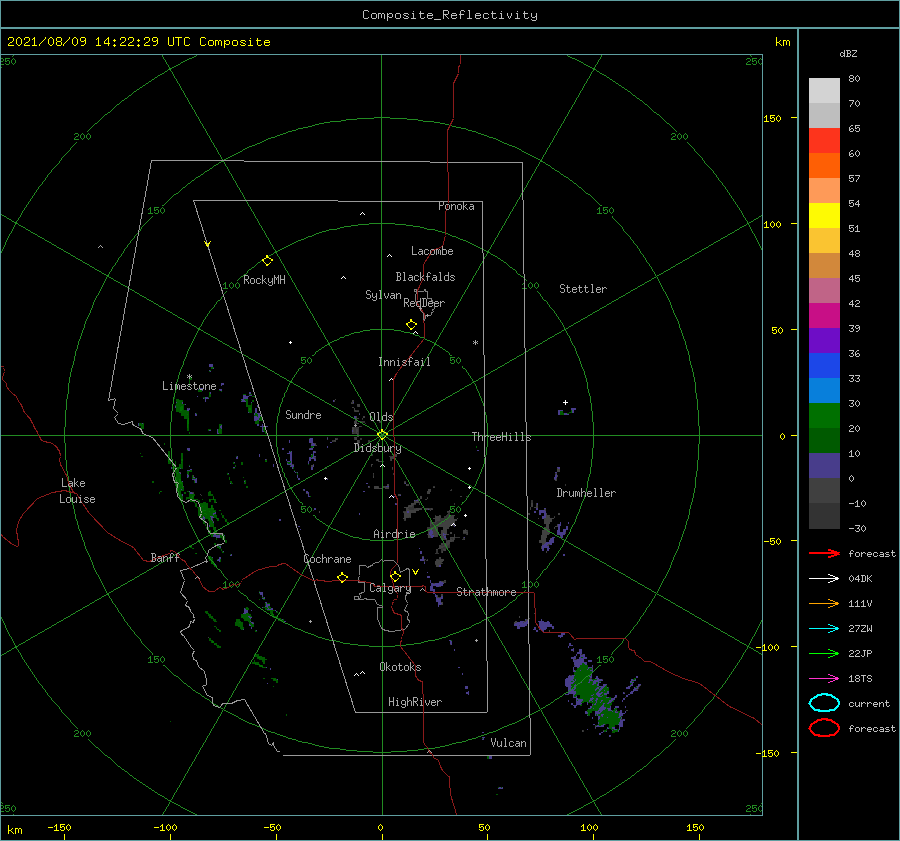
Task: Click the Ponoka city label
Action: [456, 206]
